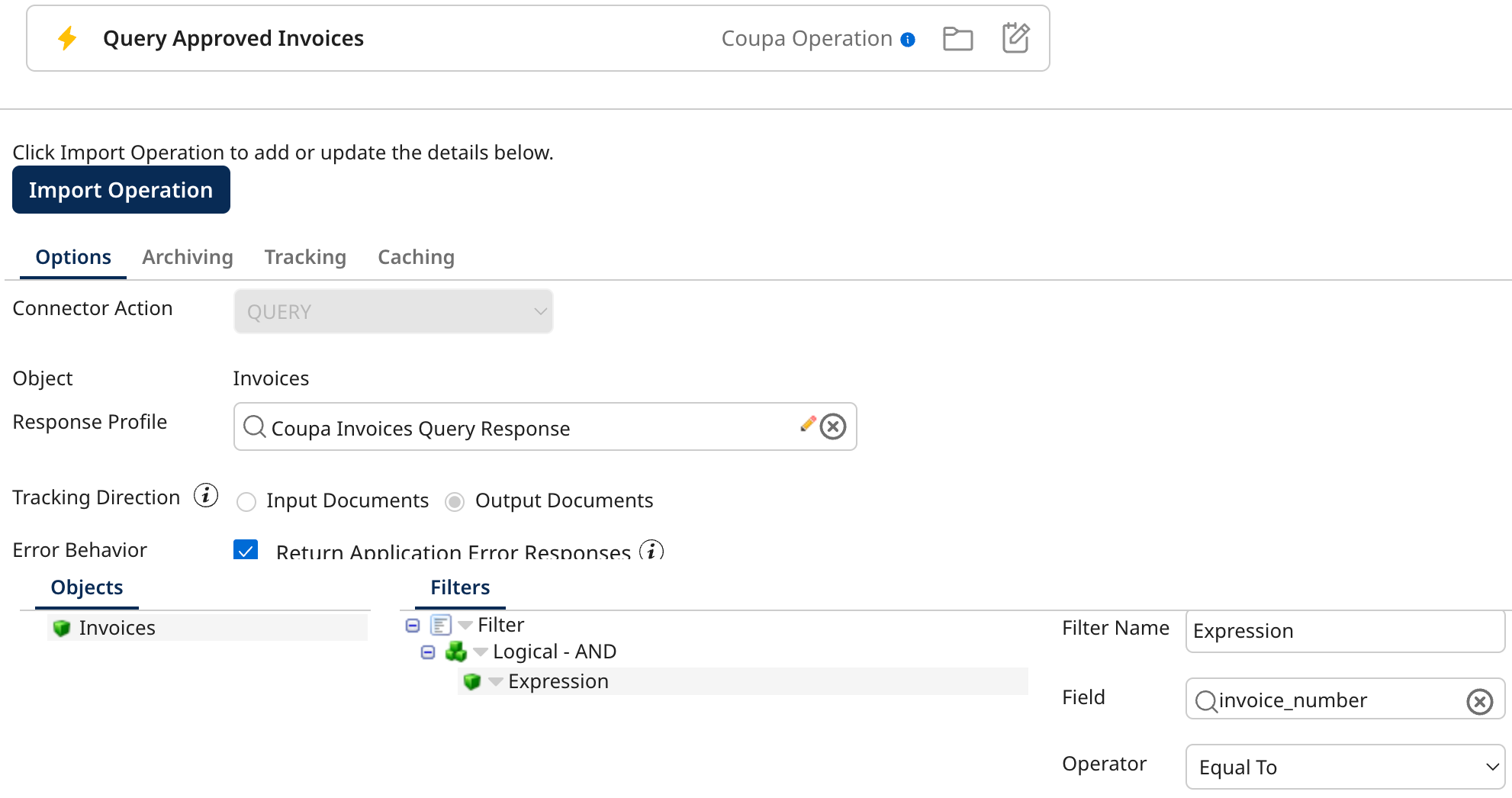Open the Objects tab

point(86,587)
